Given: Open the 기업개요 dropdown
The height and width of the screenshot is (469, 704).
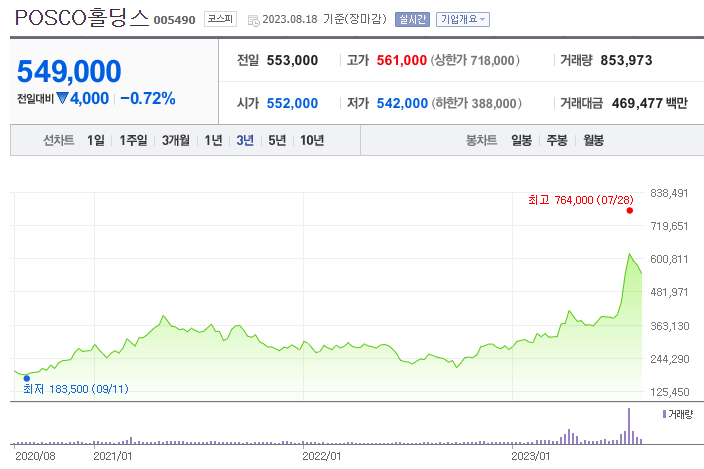Looking at the screenshot, I should click(x=462, y=19).
